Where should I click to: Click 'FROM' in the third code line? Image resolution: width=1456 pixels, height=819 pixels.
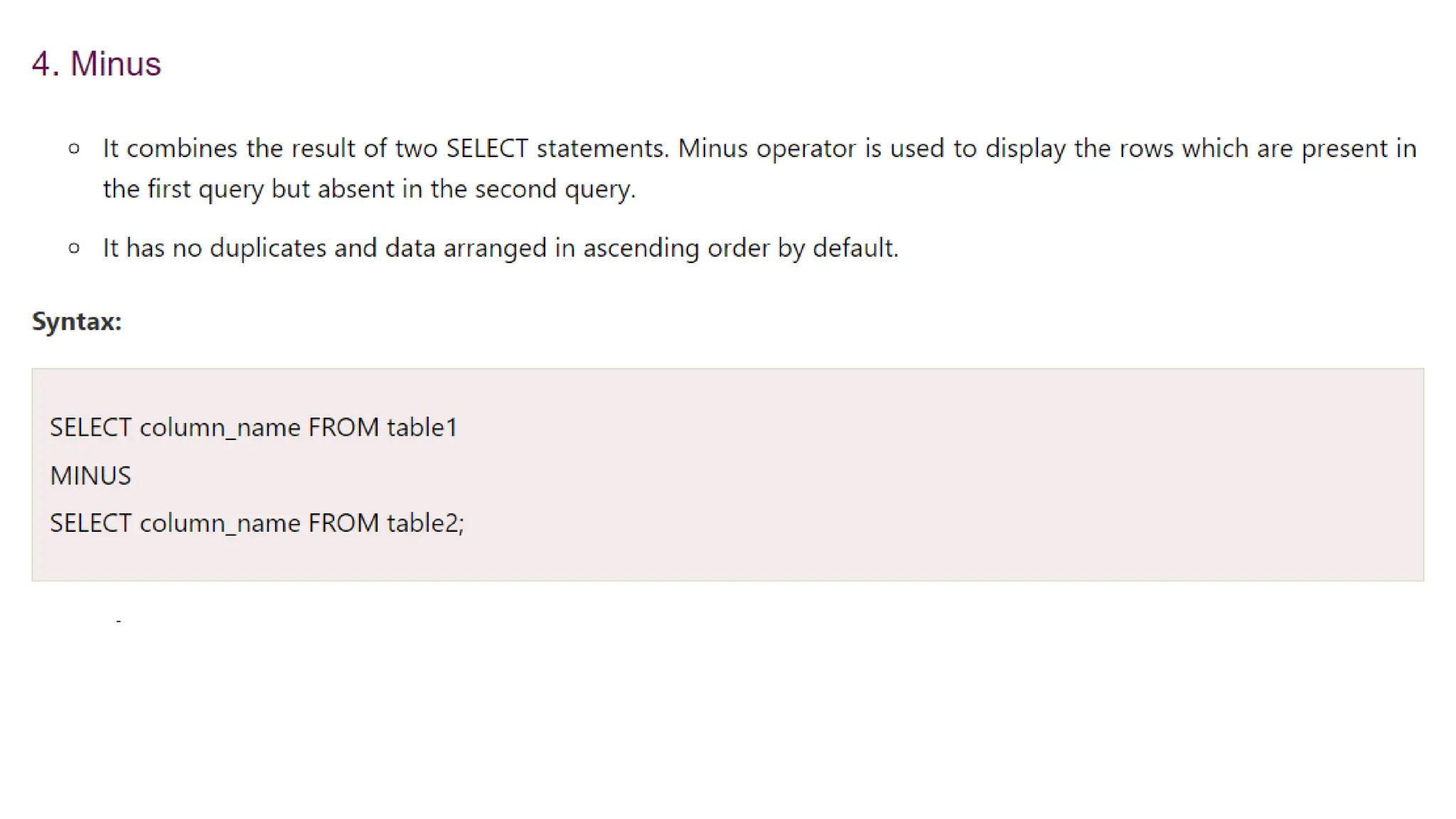click(x=343, y=523)
